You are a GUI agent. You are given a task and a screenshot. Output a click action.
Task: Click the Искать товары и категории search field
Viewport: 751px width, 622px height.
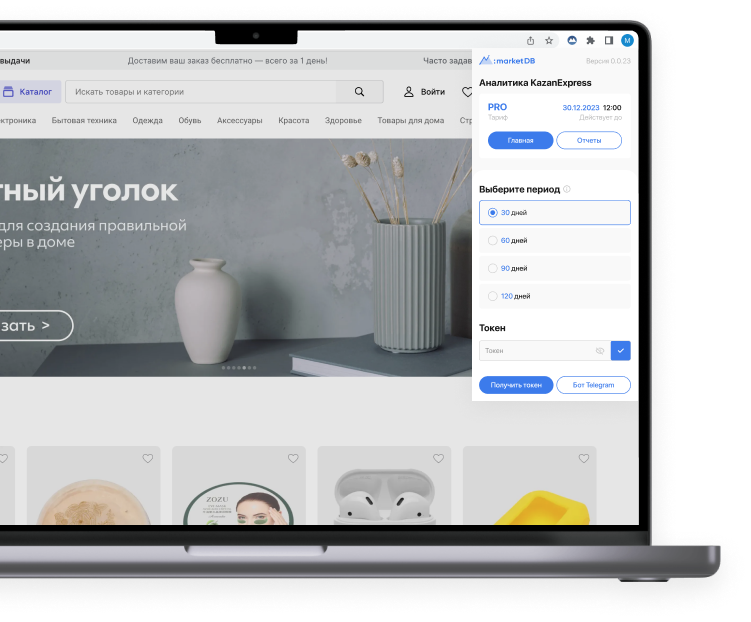pos(201,91)
